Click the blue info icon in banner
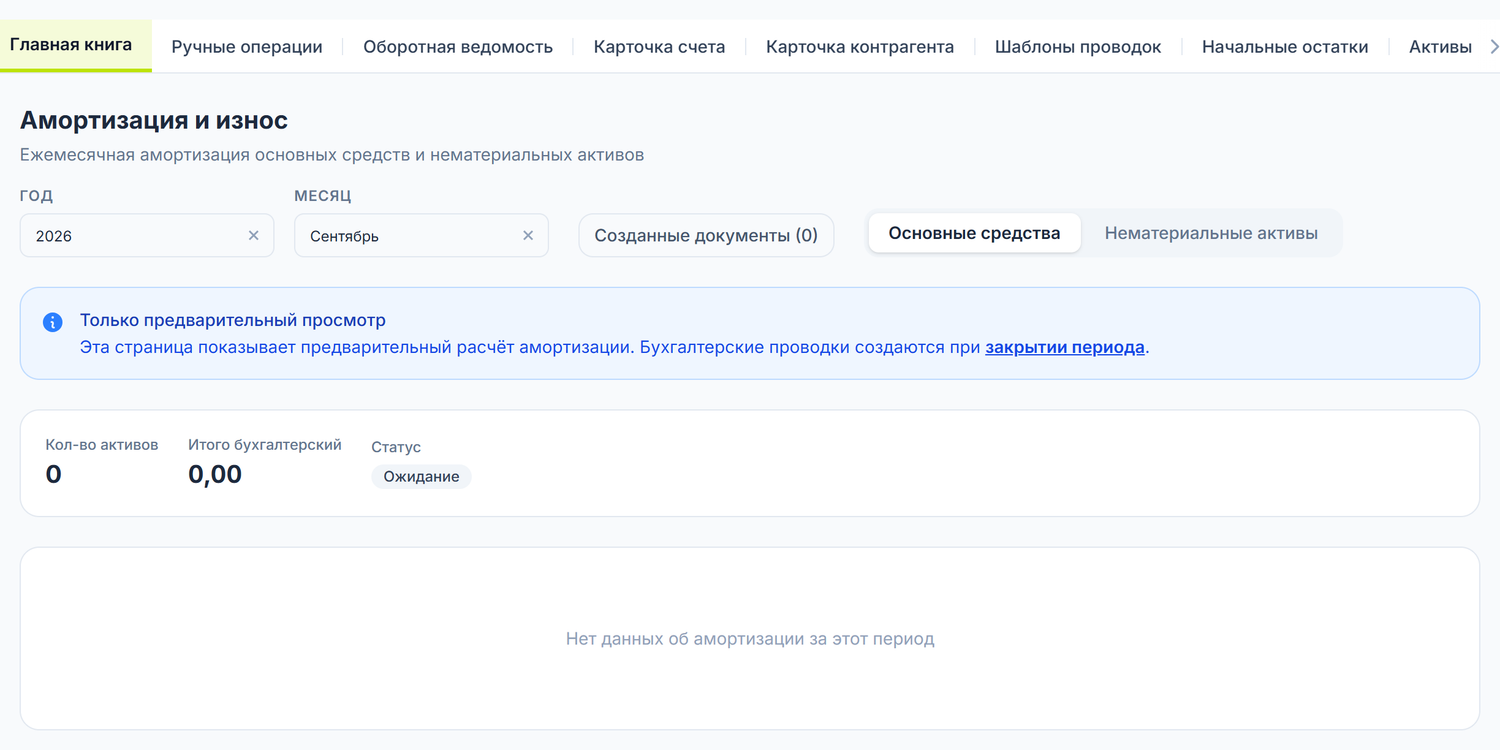Screen dimensions: 1500x750 click(x=53, y=322)
